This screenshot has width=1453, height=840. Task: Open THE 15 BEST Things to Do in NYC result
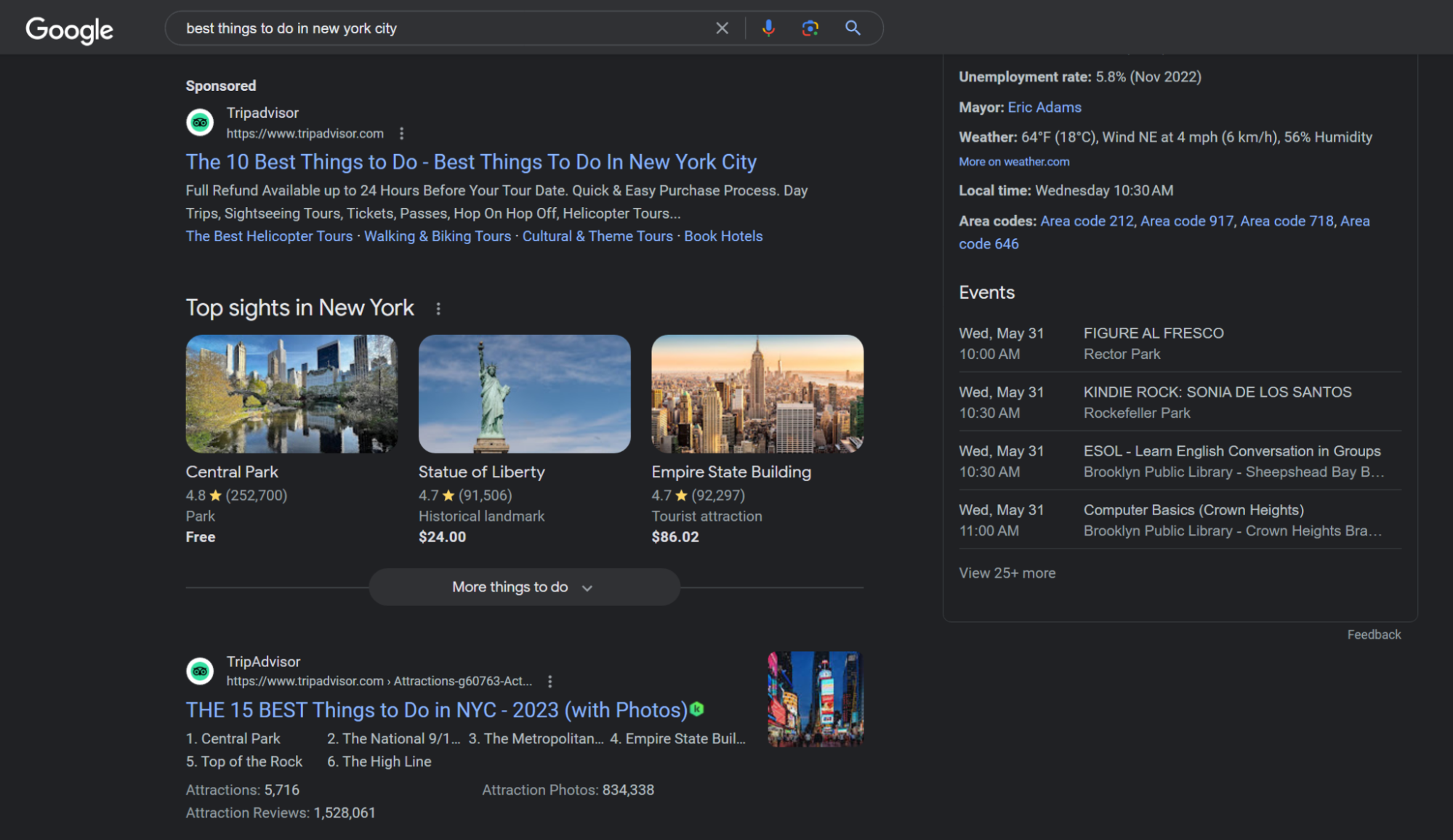click(436, 710)
